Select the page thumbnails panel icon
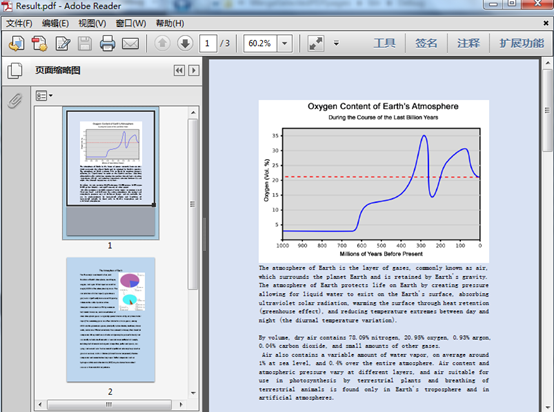 [x=15, y=70]
